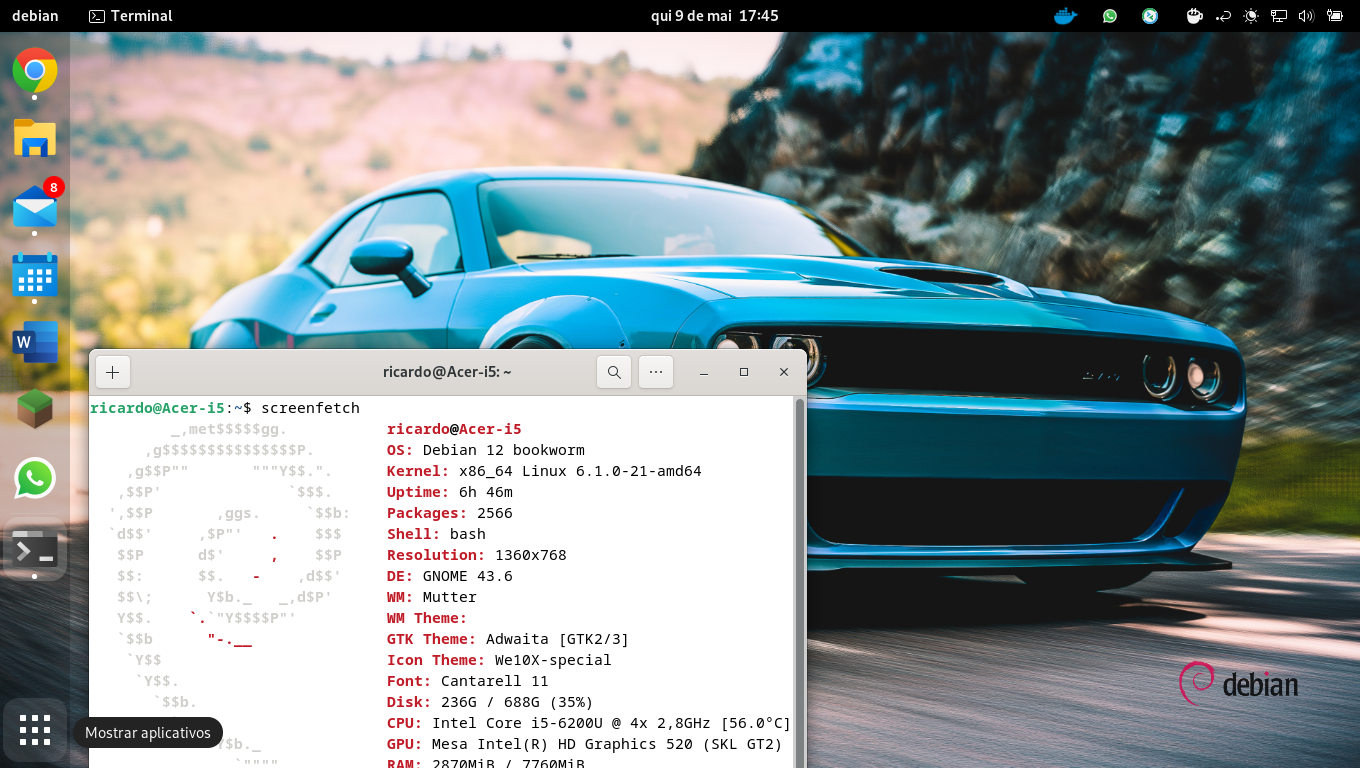1360x768 pixels.
Task: Open the volume speaker indicator menu
Action: [1306, 16]
